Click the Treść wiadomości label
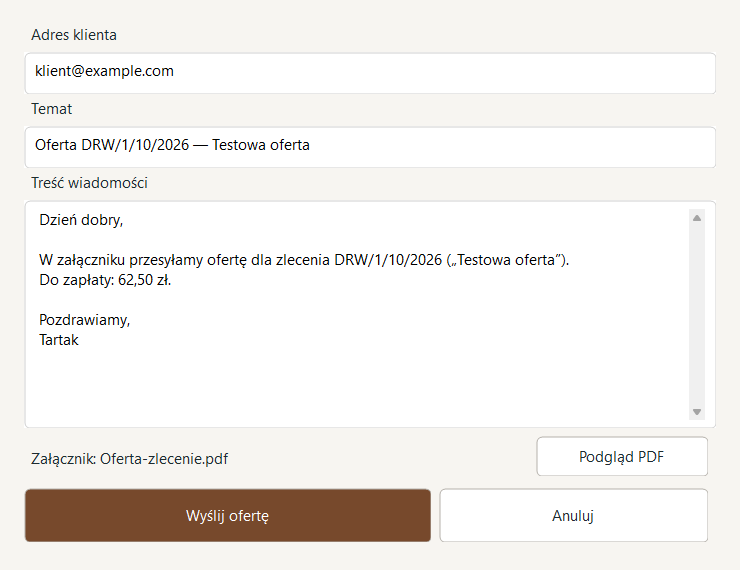The height and width of the screenshot is (570, 740). pos(89,183)
